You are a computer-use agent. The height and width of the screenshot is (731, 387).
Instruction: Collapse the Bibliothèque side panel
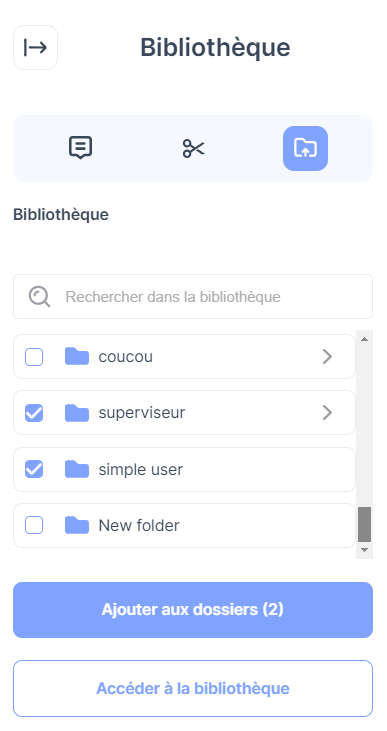(x=35, y=48)
